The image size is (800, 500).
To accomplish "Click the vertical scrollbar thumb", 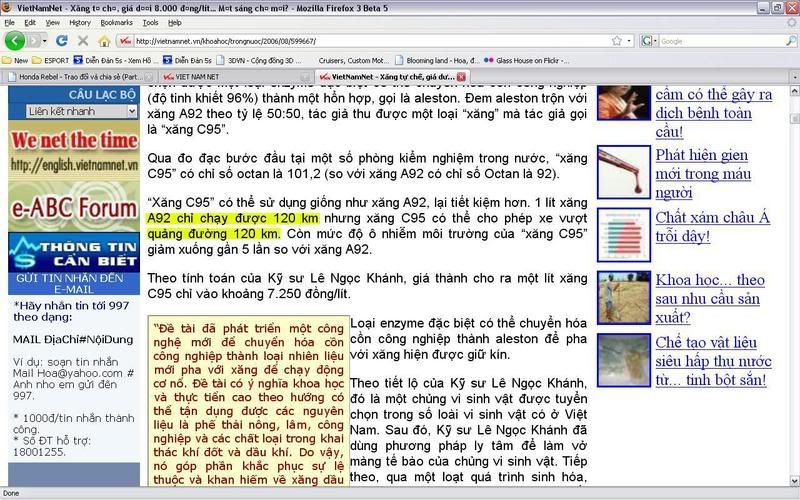I will 794,118.
